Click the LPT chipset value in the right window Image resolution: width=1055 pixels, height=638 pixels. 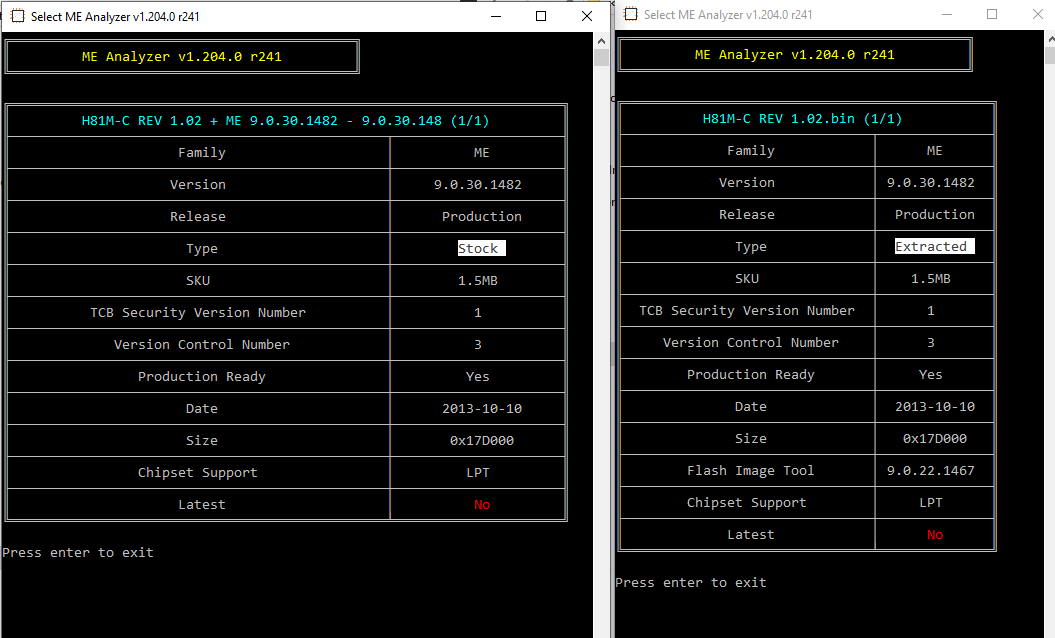pyautogui.click(x=931, y=503)
